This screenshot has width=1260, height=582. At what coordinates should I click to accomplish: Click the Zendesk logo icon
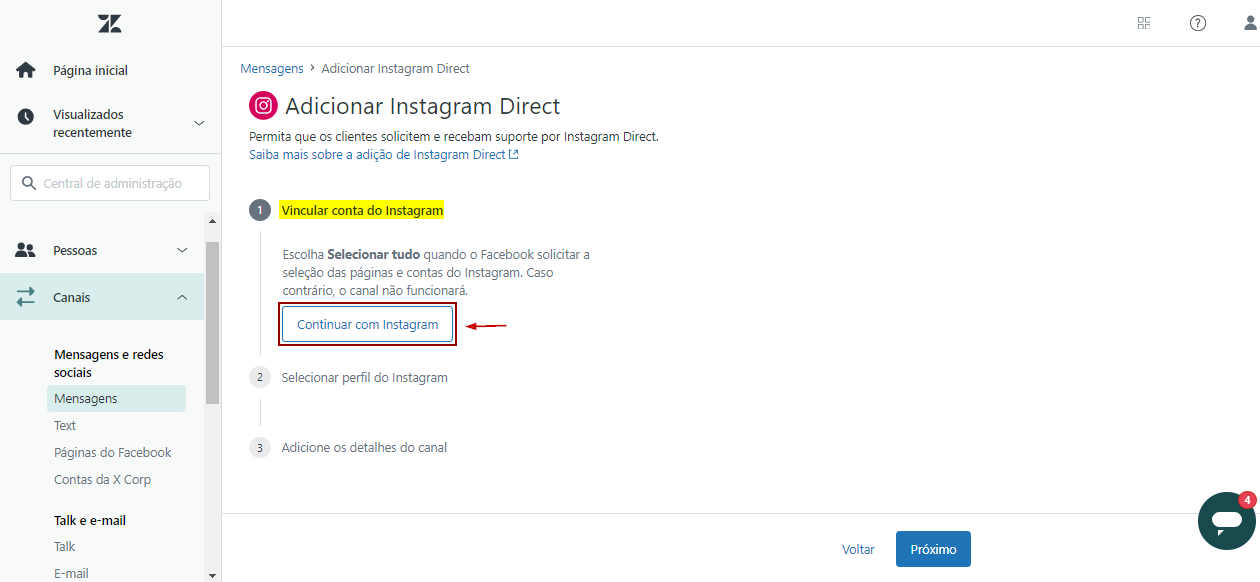(110, 24)
